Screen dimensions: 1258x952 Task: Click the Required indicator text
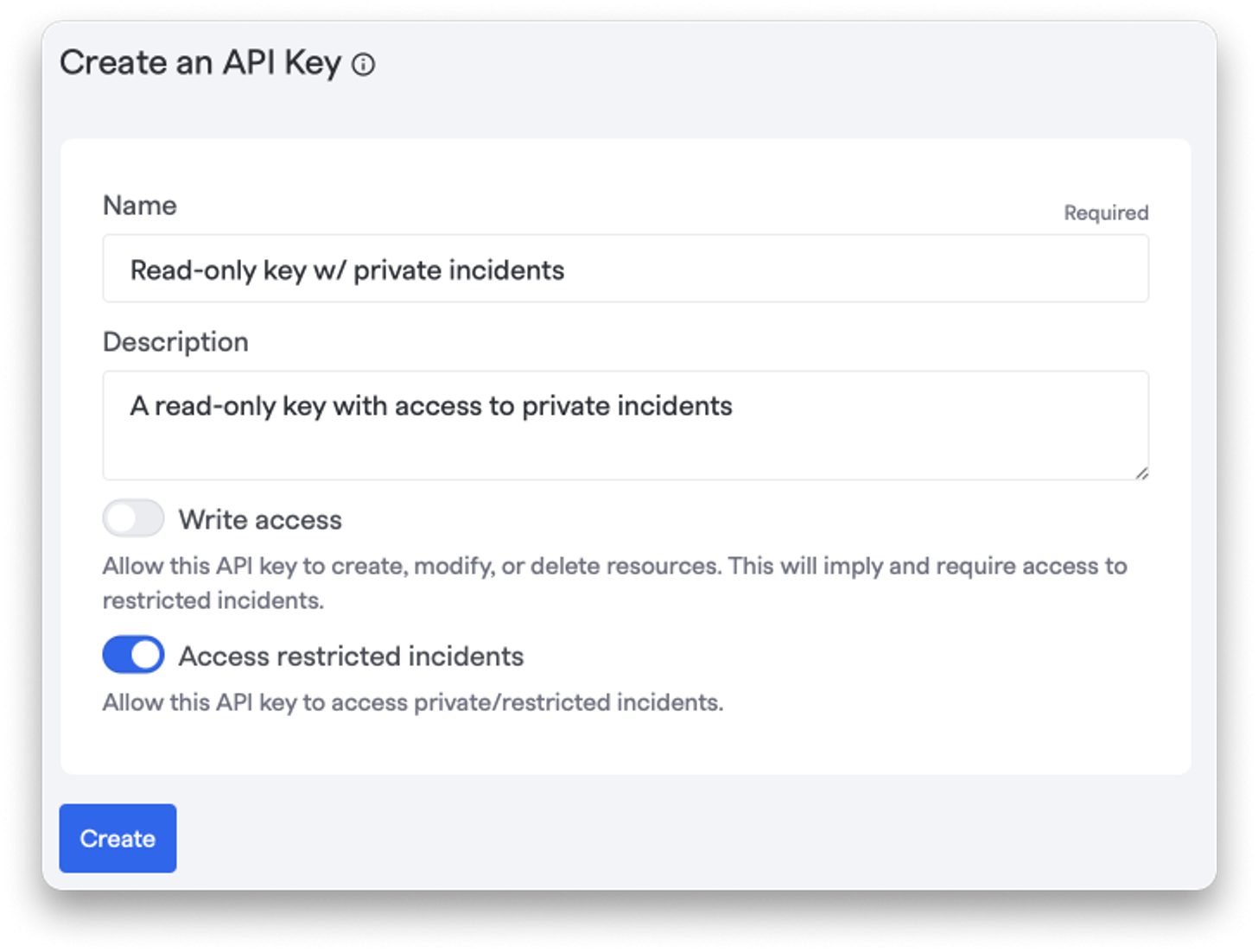click(1106, 213)
